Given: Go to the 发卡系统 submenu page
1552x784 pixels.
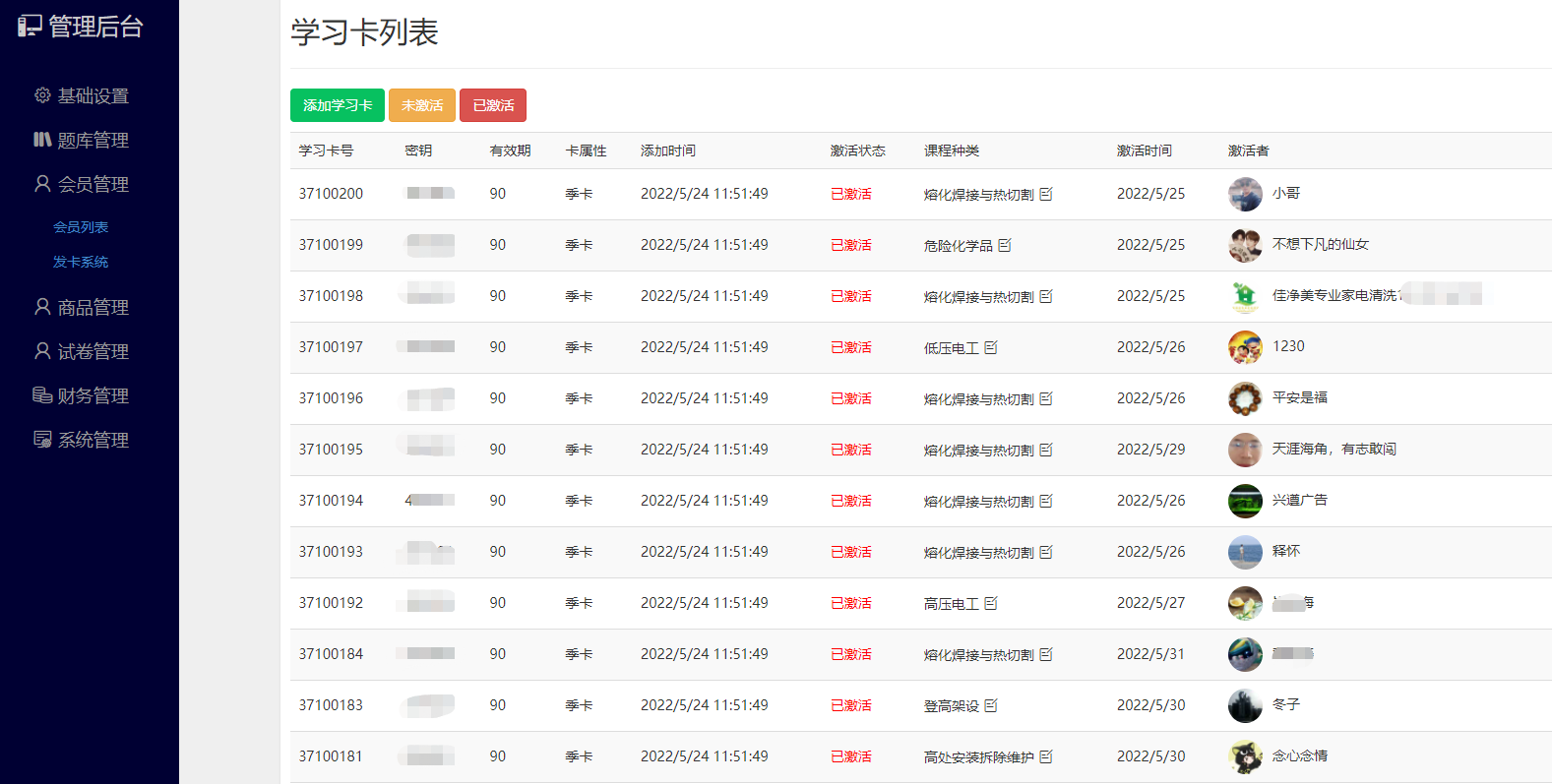Looking at the screenshot, I should tap(81, 262).
